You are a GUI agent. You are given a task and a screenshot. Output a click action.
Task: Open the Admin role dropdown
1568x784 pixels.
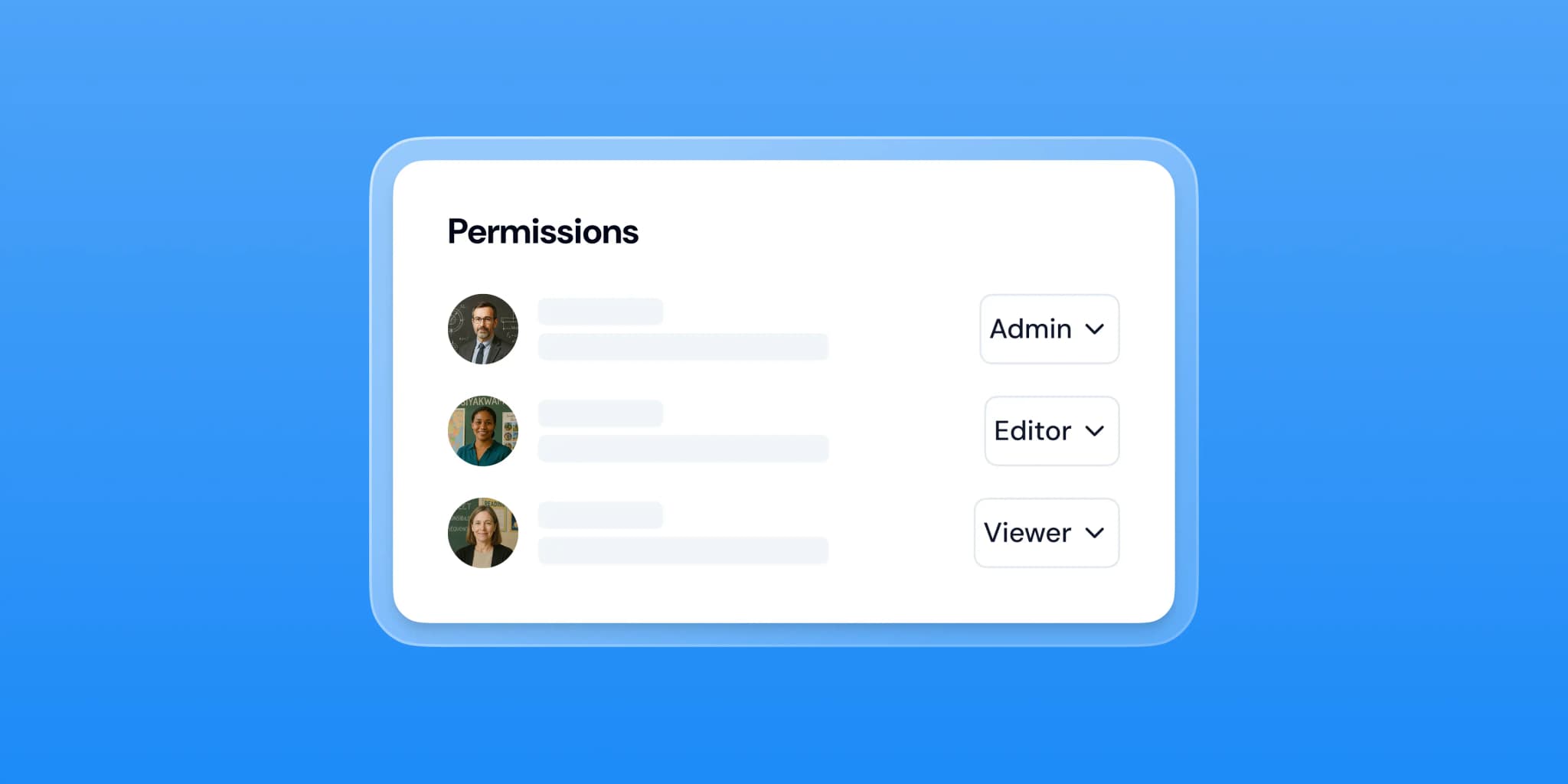pyautogui.click(x=1049, y=329)
